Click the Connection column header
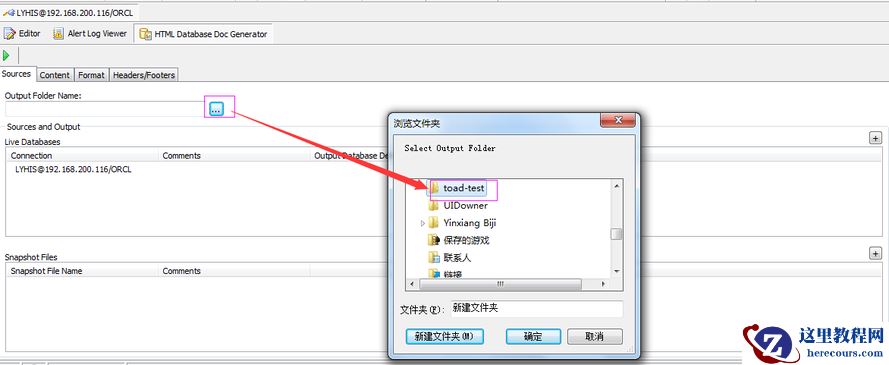This screenshot has height=365, width=889. (82, 155)
